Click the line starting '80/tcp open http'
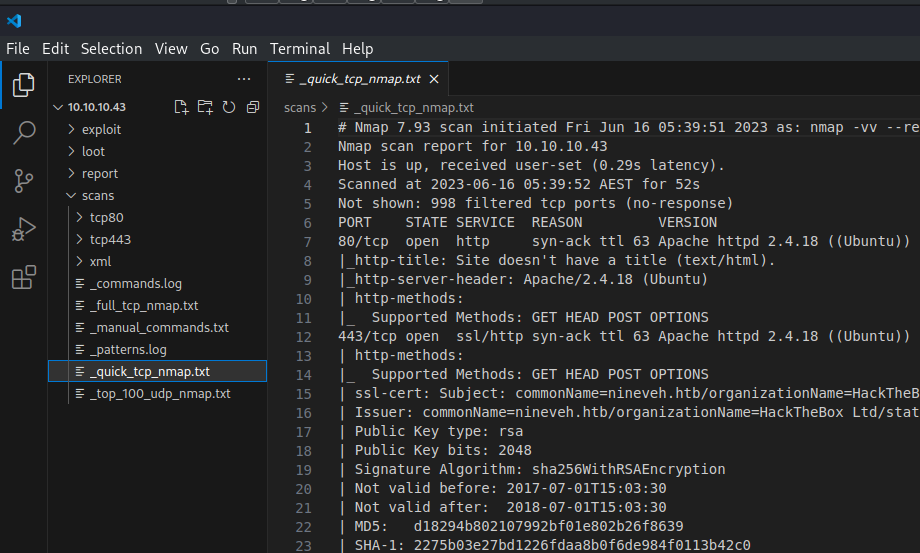 point(624,242)
